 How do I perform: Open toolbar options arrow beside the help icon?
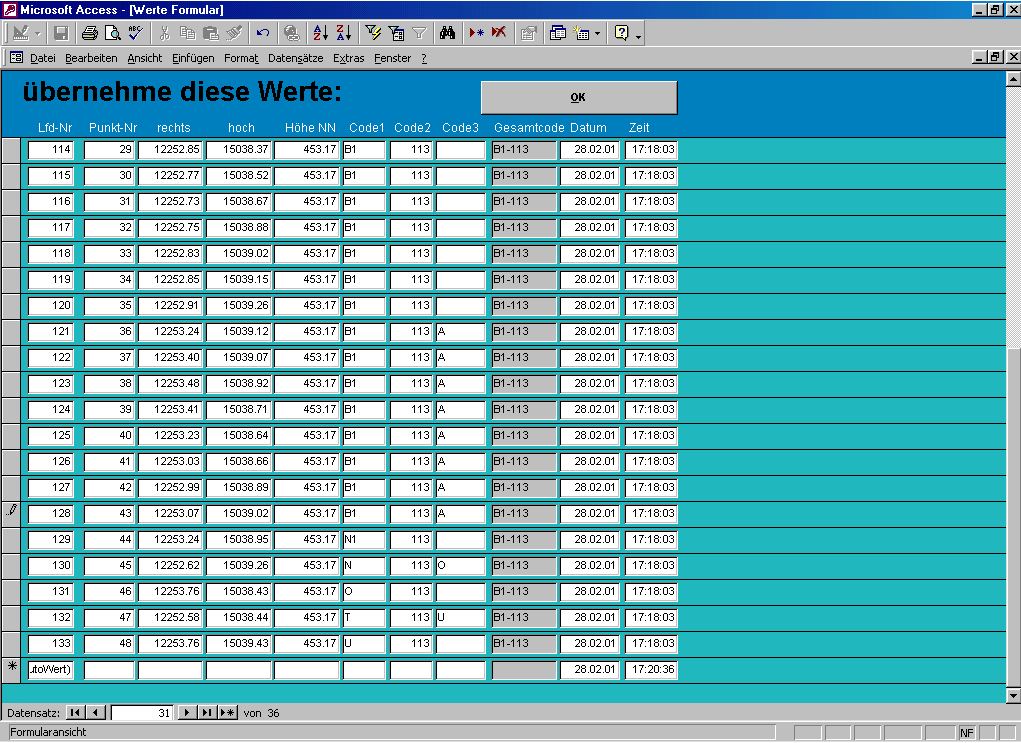pyautogui.click(x=638, y=34)
